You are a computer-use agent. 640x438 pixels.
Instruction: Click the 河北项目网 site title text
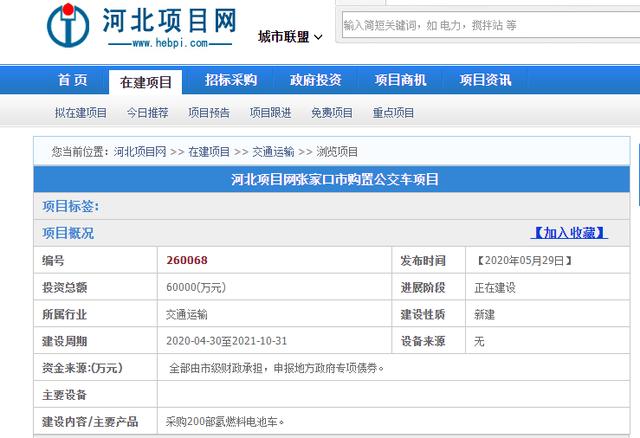(x=169, y=20)
